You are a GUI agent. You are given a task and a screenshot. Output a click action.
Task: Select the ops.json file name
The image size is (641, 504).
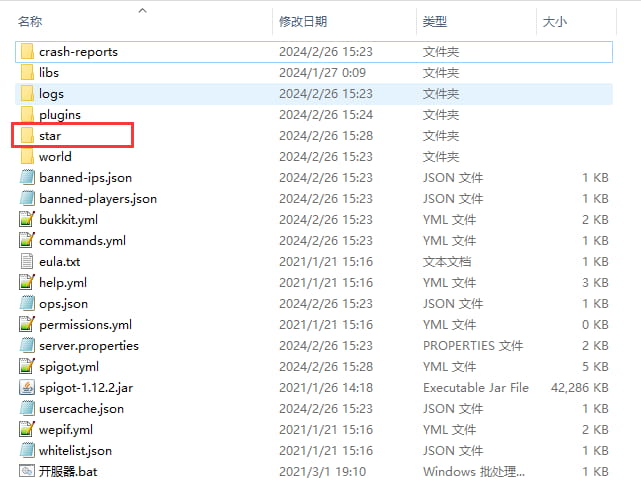click(x=63, y=303)
